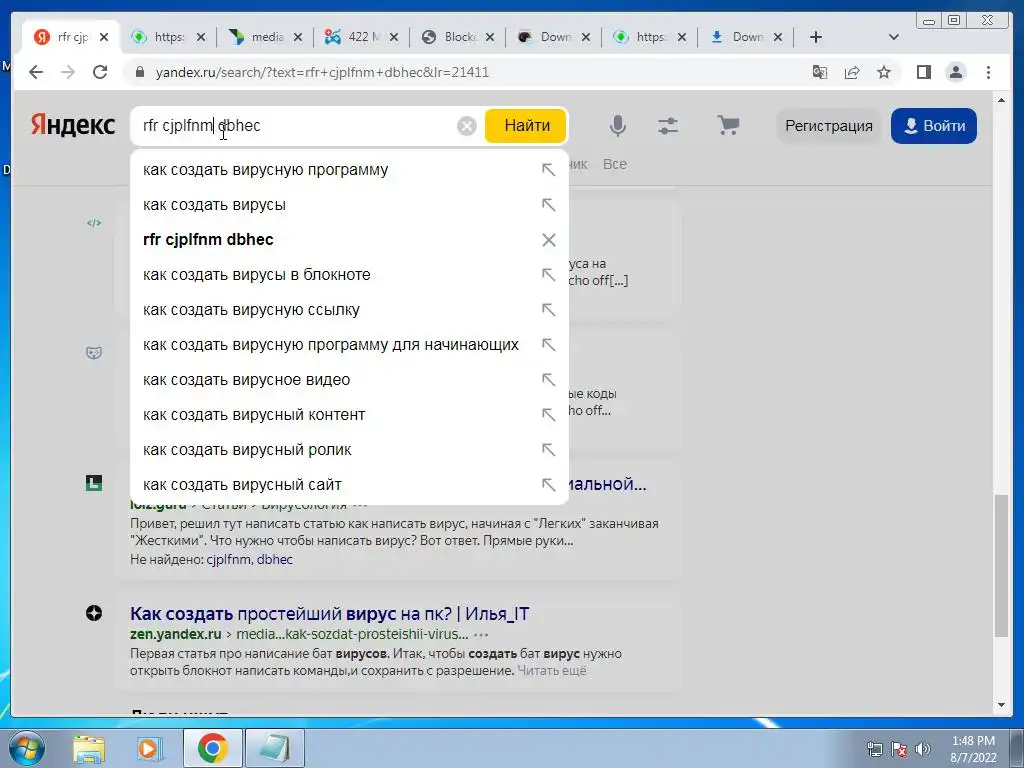Select suggestion как создать вирусную программу
Viewport: 1024px width, 768px height.
click(349, 170)
